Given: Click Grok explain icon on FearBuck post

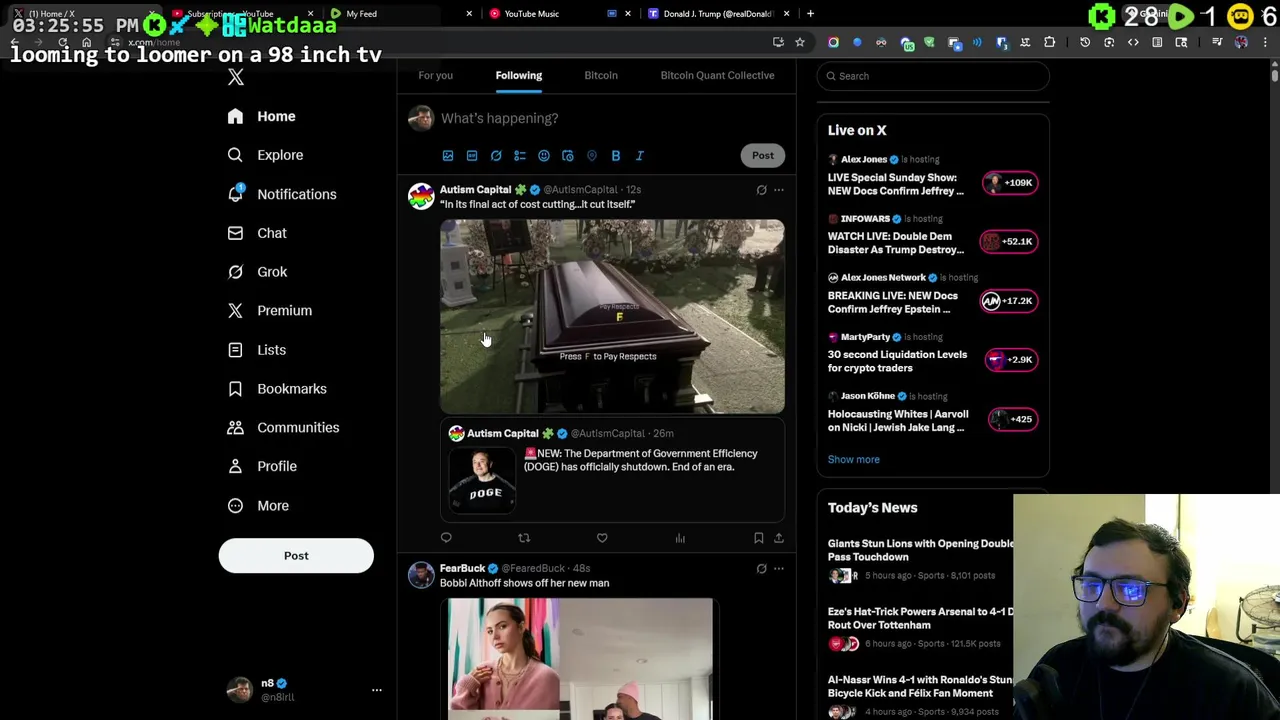Looking at the screenshot, I should pyautogui.click(x=761, y=569).
